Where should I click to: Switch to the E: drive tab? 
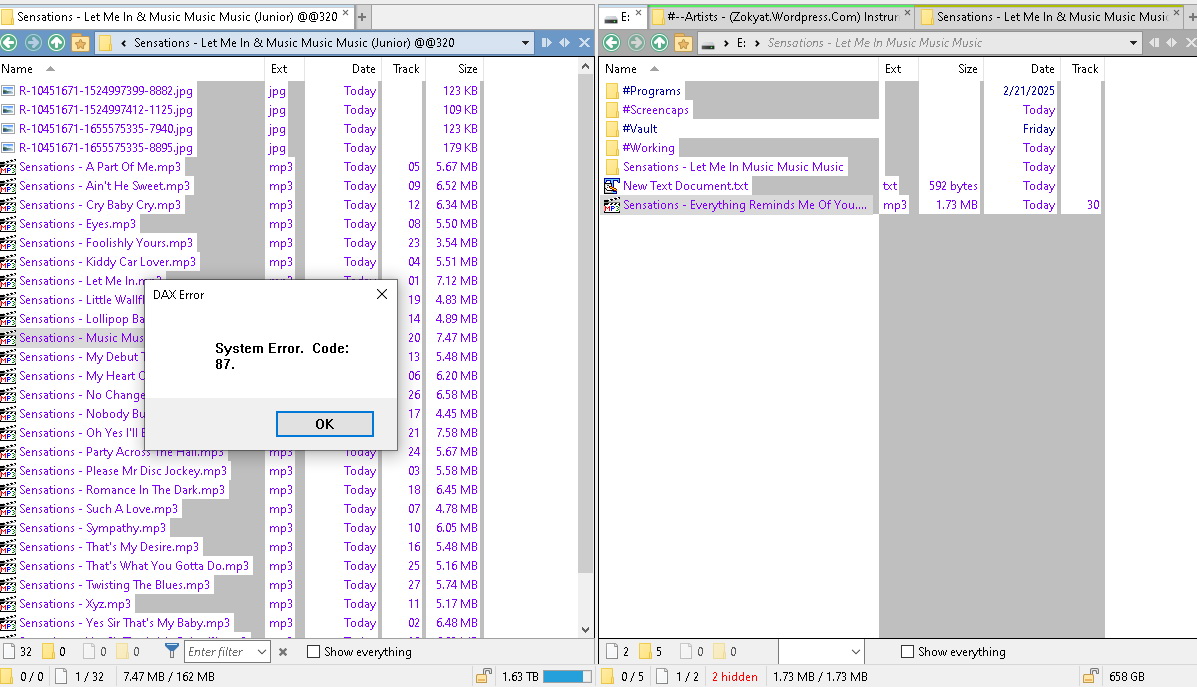(x=619, y=16)
